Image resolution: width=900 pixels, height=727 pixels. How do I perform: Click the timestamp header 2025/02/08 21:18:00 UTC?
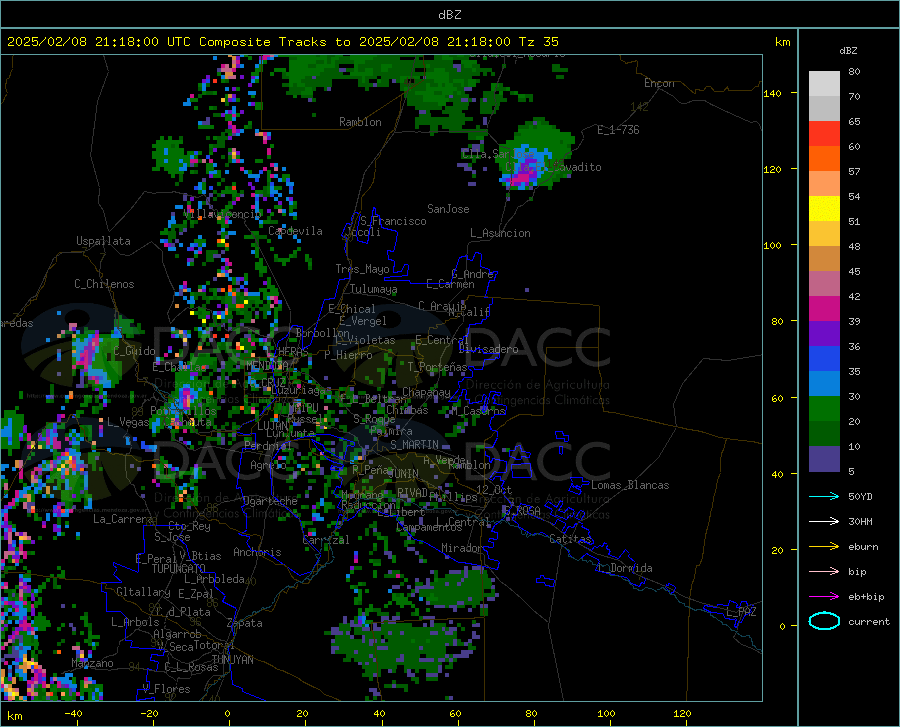point(99,42)
